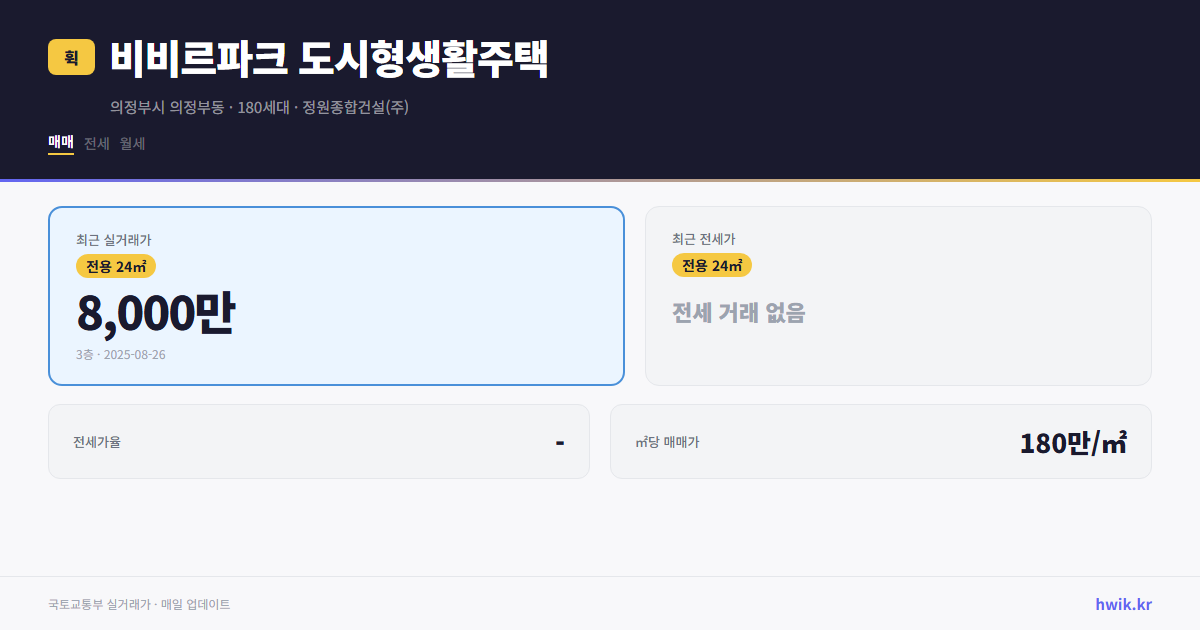Viewport: 1200px width, 630px height.
Task: Select the dash value in 전세가율 card
Action: [562, 441]
